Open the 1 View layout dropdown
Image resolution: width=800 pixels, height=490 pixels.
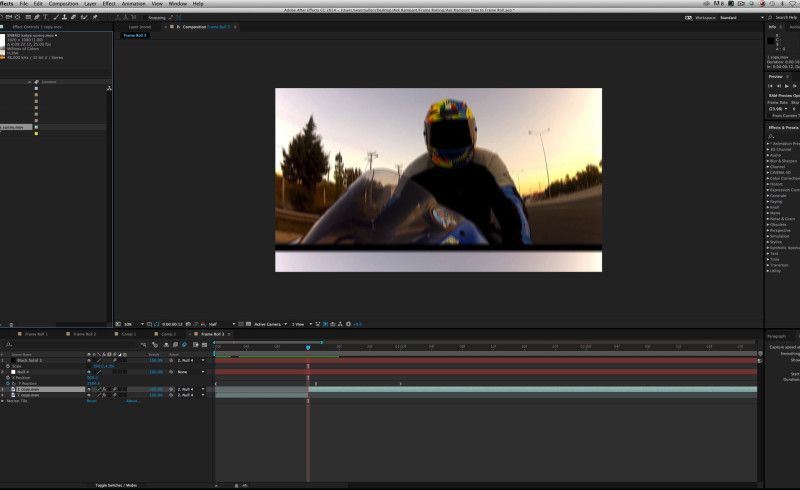coord(302,324)
